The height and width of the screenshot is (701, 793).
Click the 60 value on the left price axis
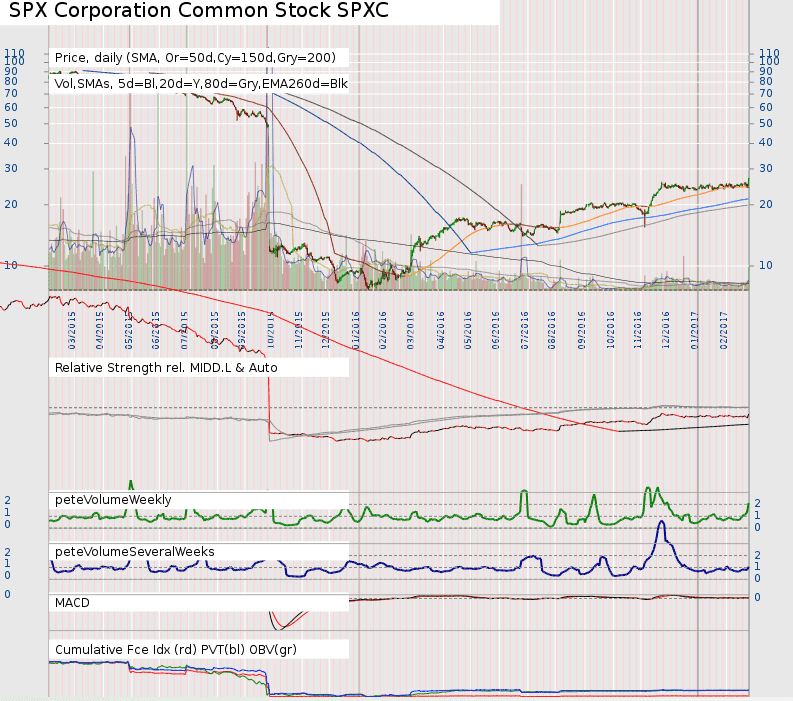[11, 107]
